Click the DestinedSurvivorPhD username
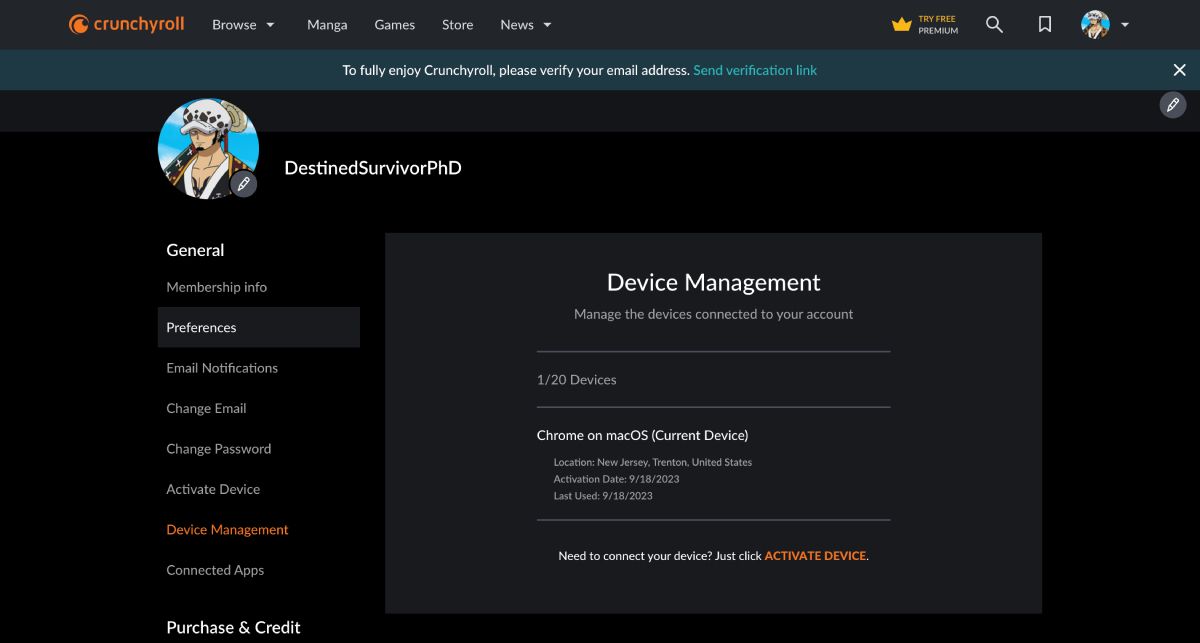Viewport: 1200px width, 643px height. (373, 168)
